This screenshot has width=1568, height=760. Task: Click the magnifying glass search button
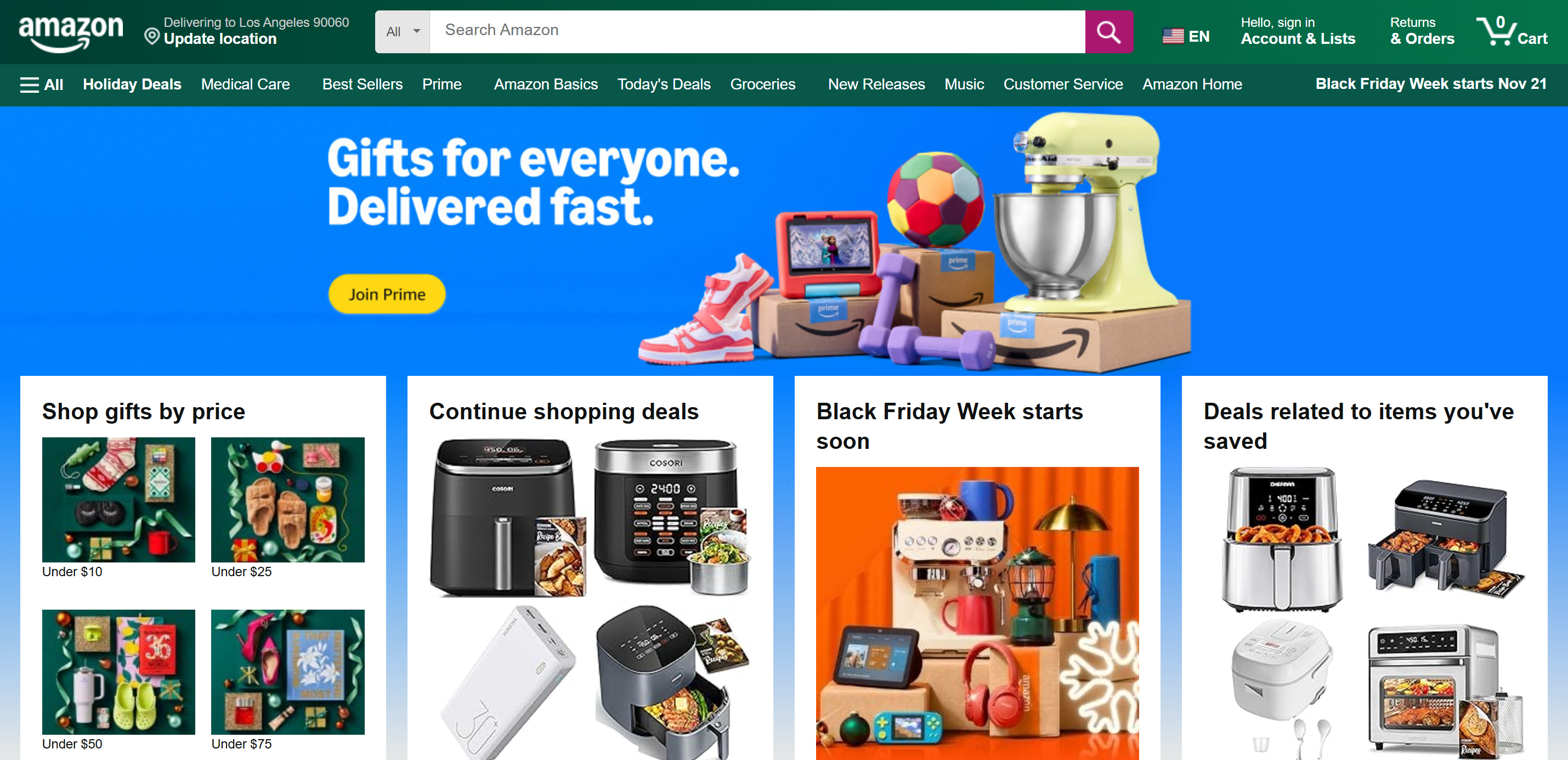(1108, 32)
